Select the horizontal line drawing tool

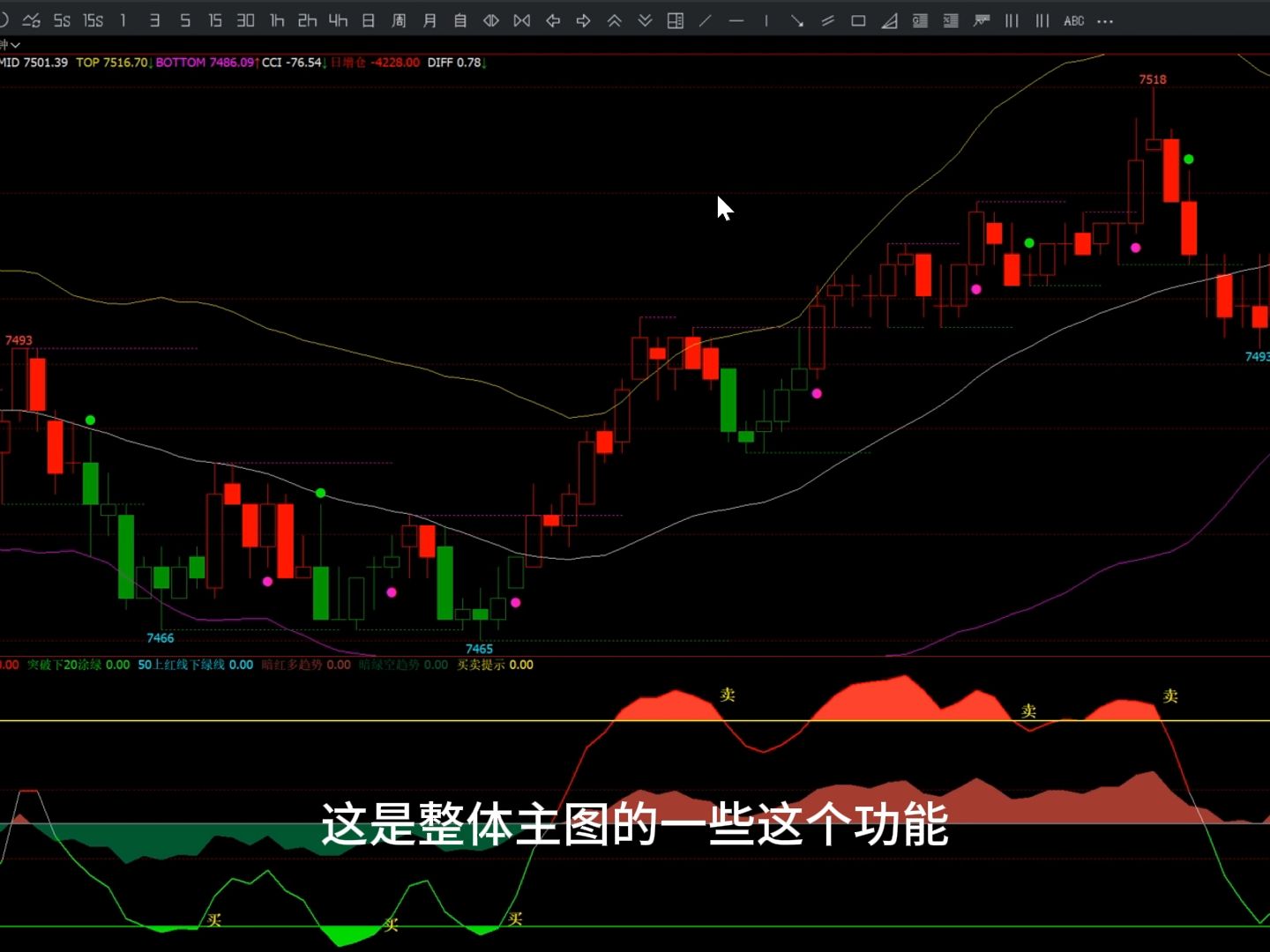coord(736,20)
